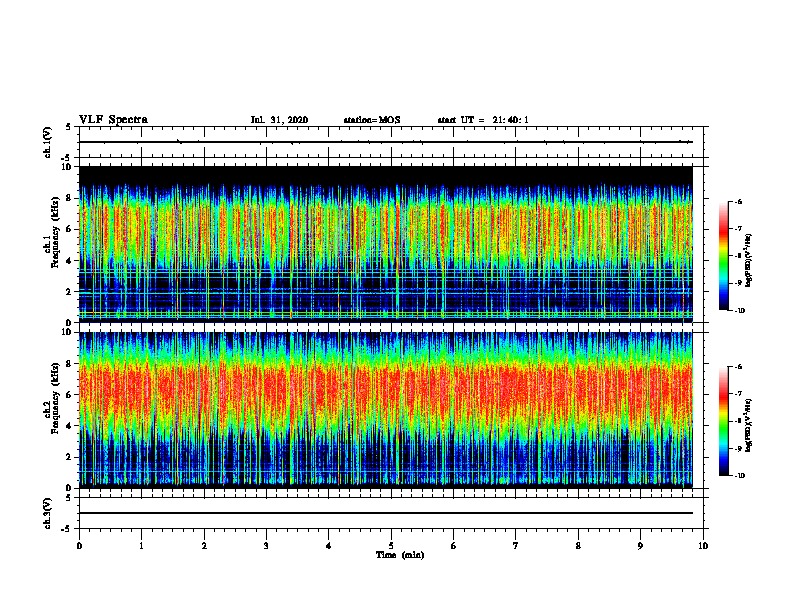Viewport: 792px width, 612px height.
Task: Click the "8" tick on the time axis
Action: pyautogui.click(x=578, y=546)
